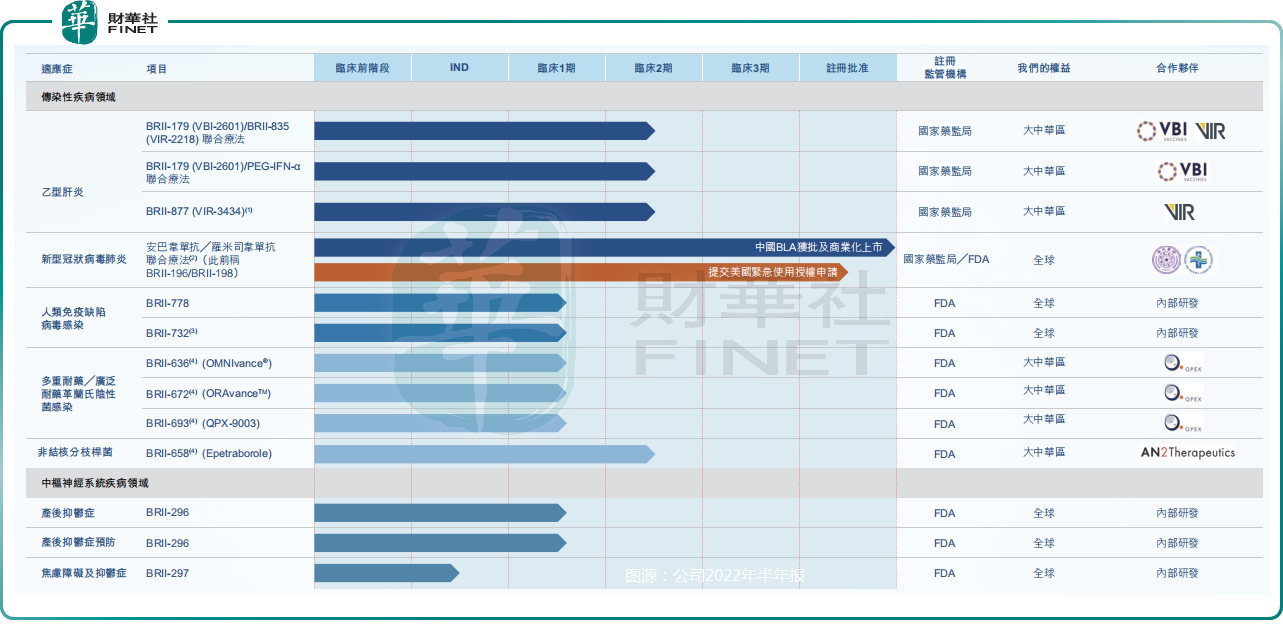
Task: Click the QPEX logo in the BRII-693 row
Action: coord(1182,424)
